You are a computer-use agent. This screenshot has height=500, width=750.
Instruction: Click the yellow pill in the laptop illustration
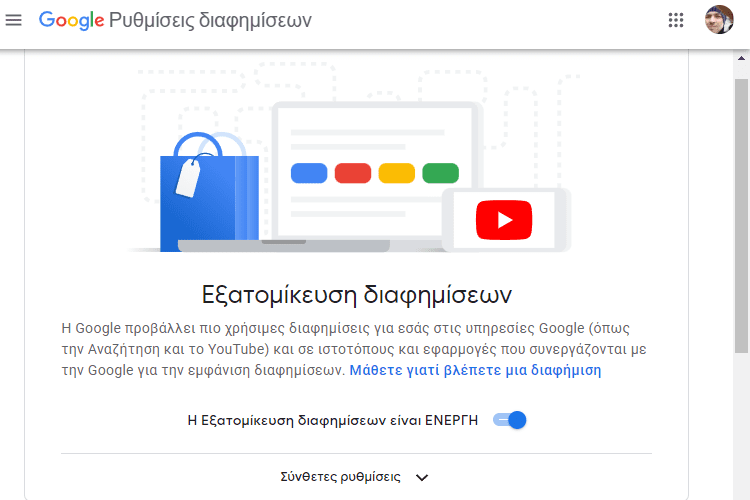(397, 173)
